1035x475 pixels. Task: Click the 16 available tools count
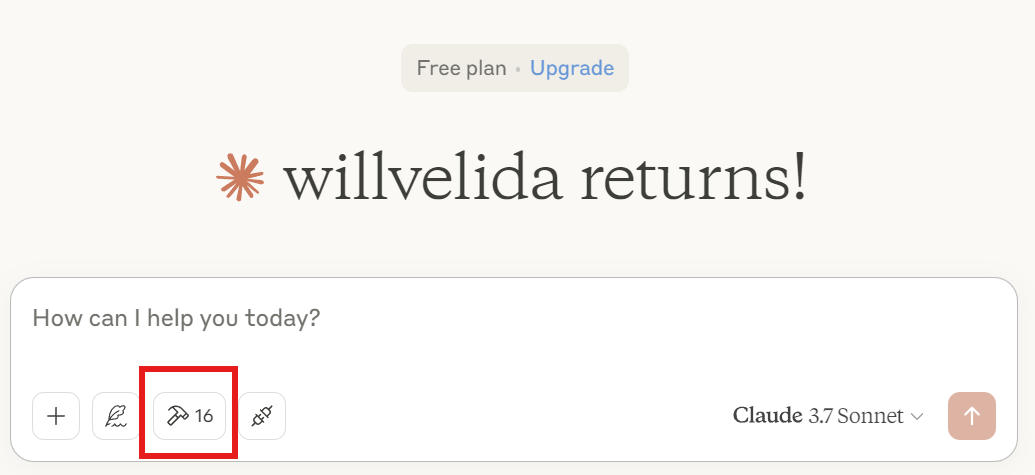(204, 416)
